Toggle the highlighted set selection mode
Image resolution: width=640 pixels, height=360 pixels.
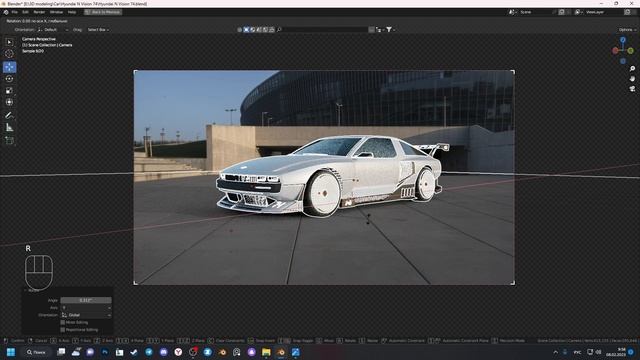(246, 30)
